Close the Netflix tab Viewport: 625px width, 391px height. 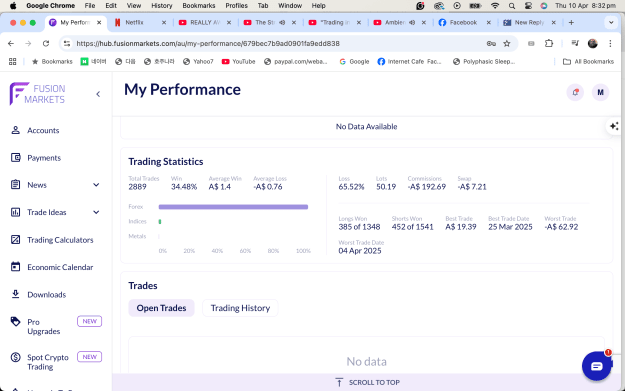tap(164, 22)
